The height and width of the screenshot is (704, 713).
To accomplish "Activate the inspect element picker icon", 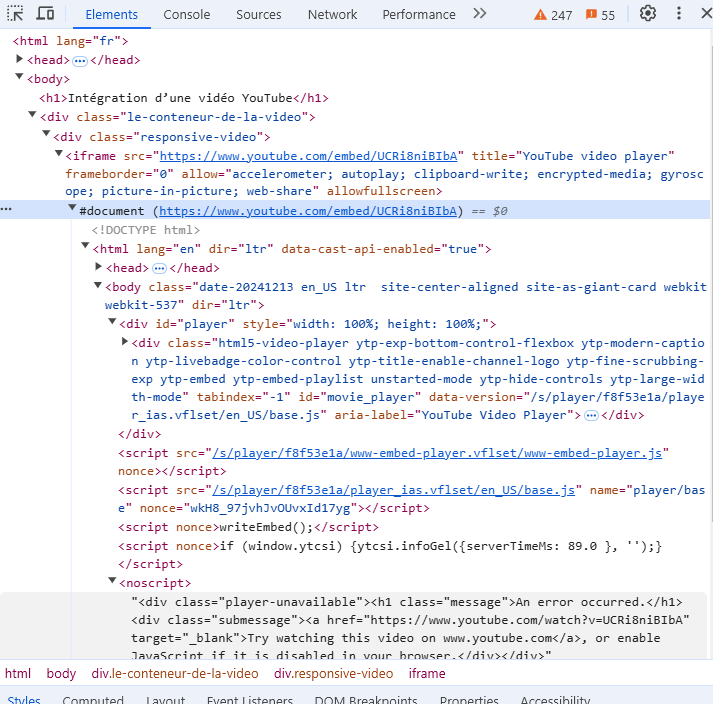I will click(x=16, y=14).
